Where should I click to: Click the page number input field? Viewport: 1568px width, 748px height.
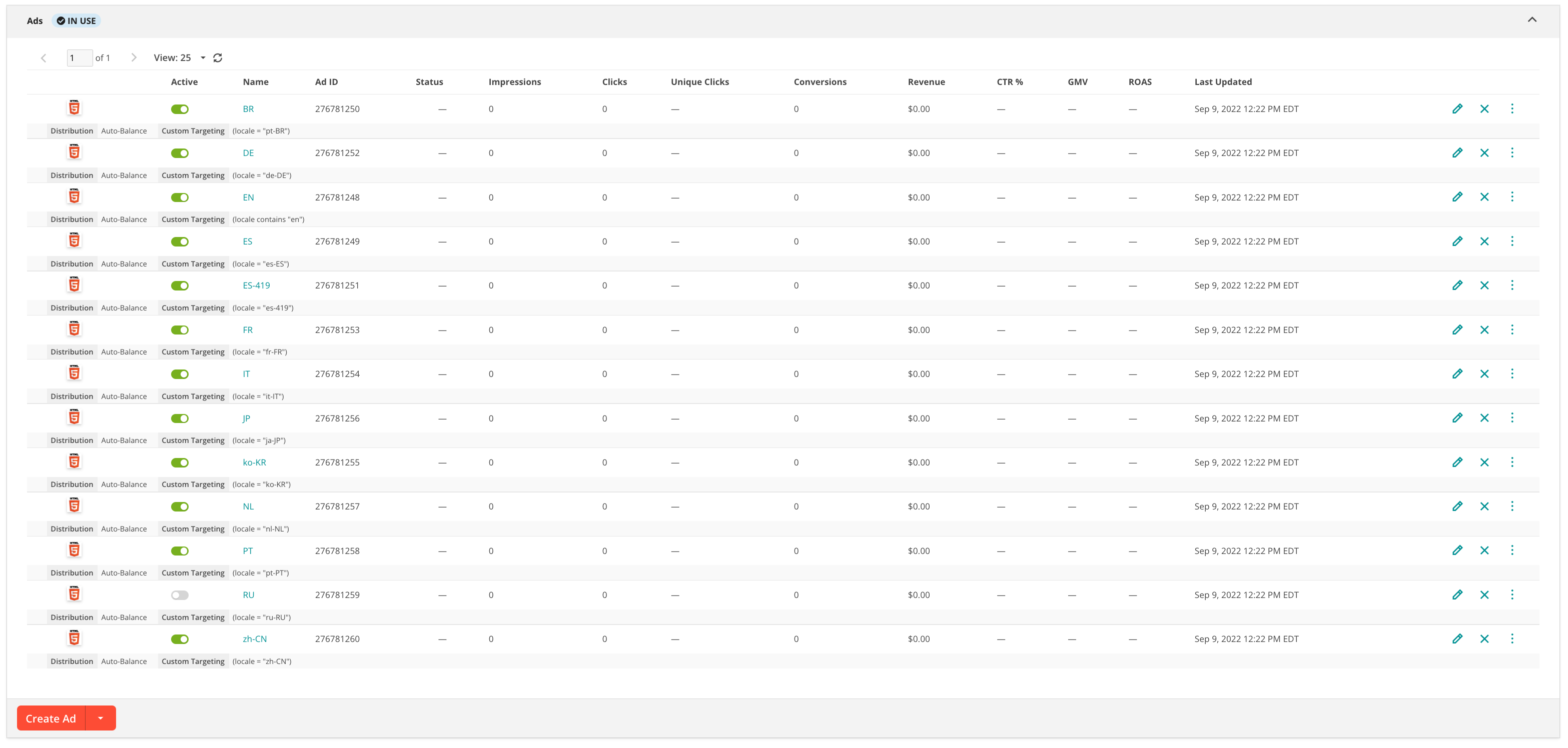79,58
